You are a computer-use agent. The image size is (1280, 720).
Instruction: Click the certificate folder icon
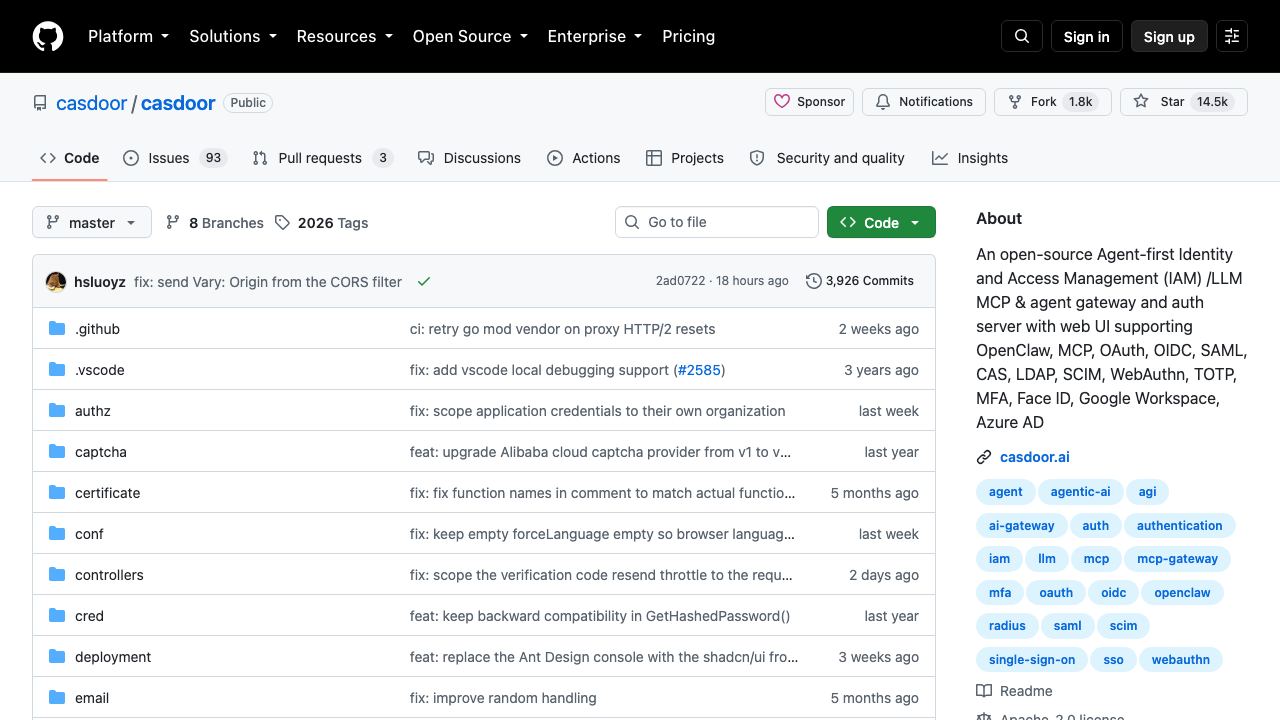tap(57, 493)
